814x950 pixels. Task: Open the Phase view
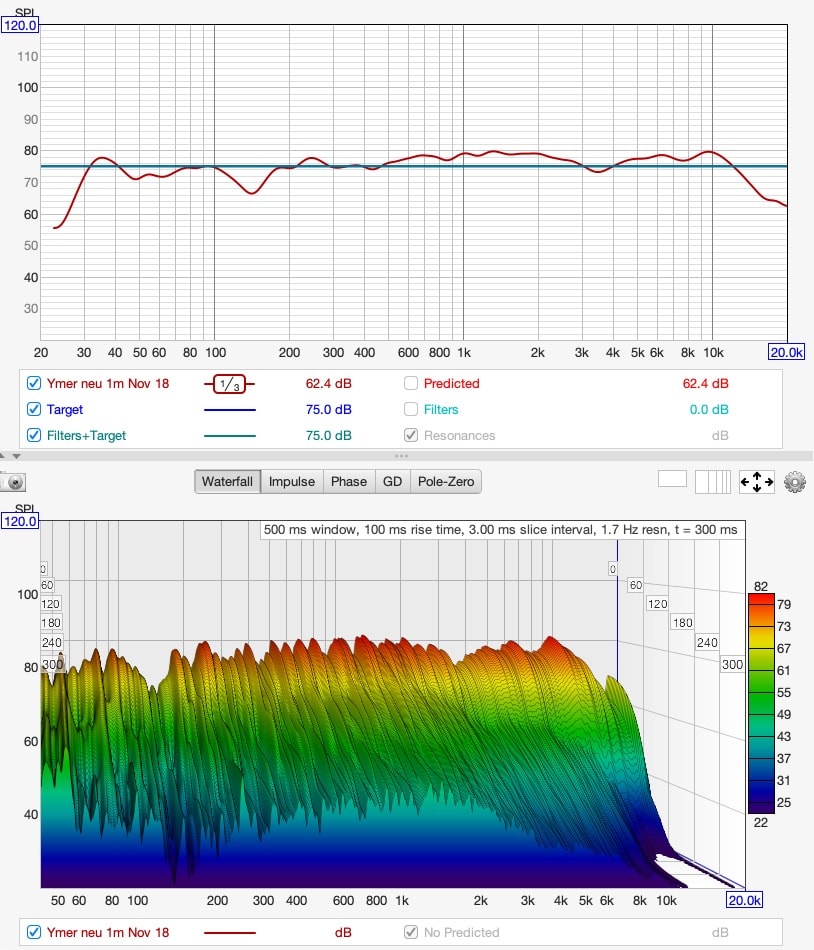[348, 481]
